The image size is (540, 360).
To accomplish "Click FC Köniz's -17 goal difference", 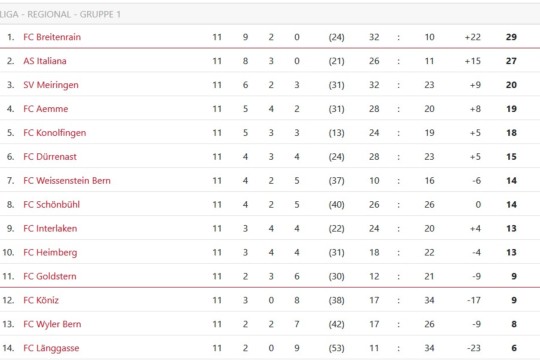I will (x=474, y=300).
